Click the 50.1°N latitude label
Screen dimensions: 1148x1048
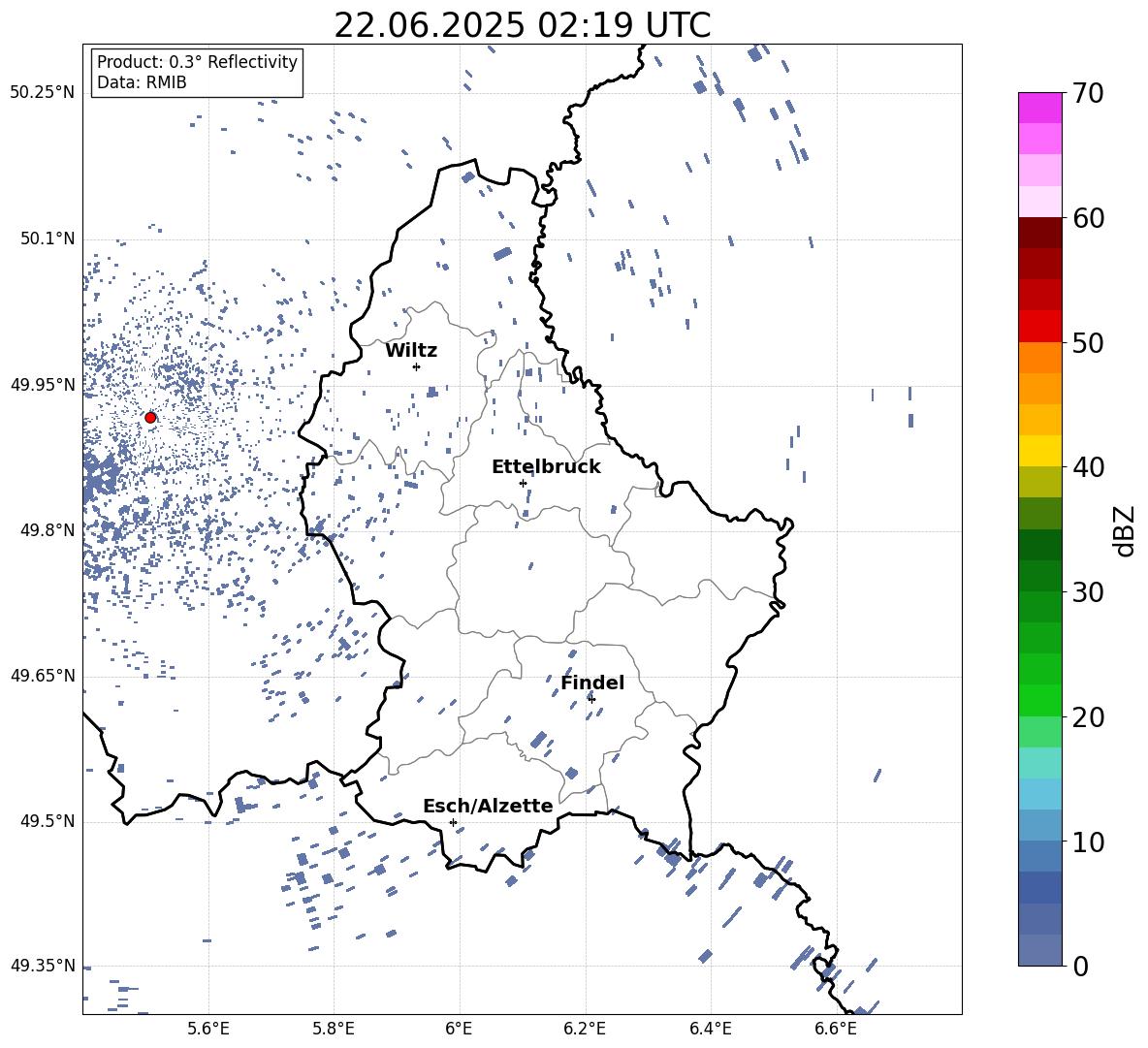tap(47, 239)
